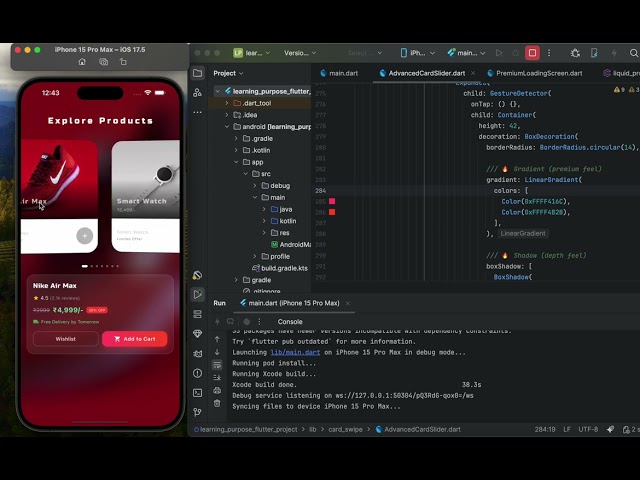Viewport: 640px width, 480px height.
Task: Click the hot restart icon in Run panel
Action: pyautogui.click(x=231, y=322)
